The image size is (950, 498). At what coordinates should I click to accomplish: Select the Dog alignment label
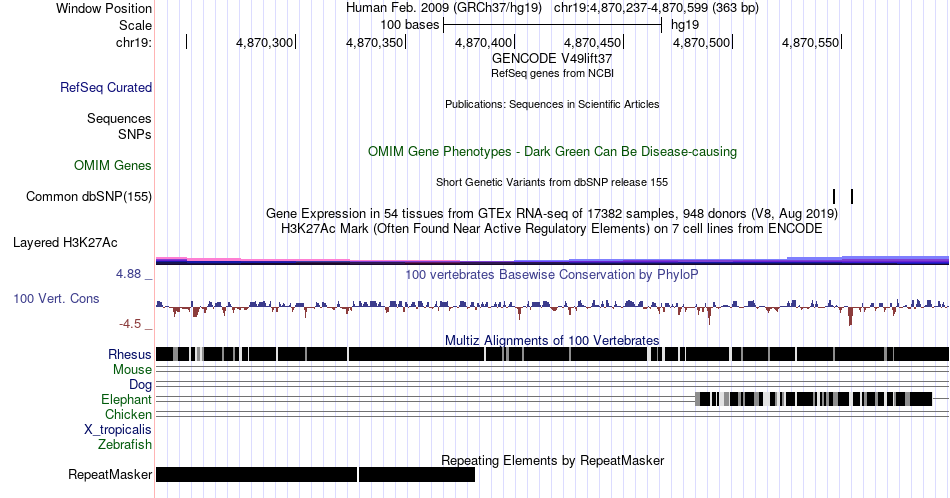tap(141, 385)
